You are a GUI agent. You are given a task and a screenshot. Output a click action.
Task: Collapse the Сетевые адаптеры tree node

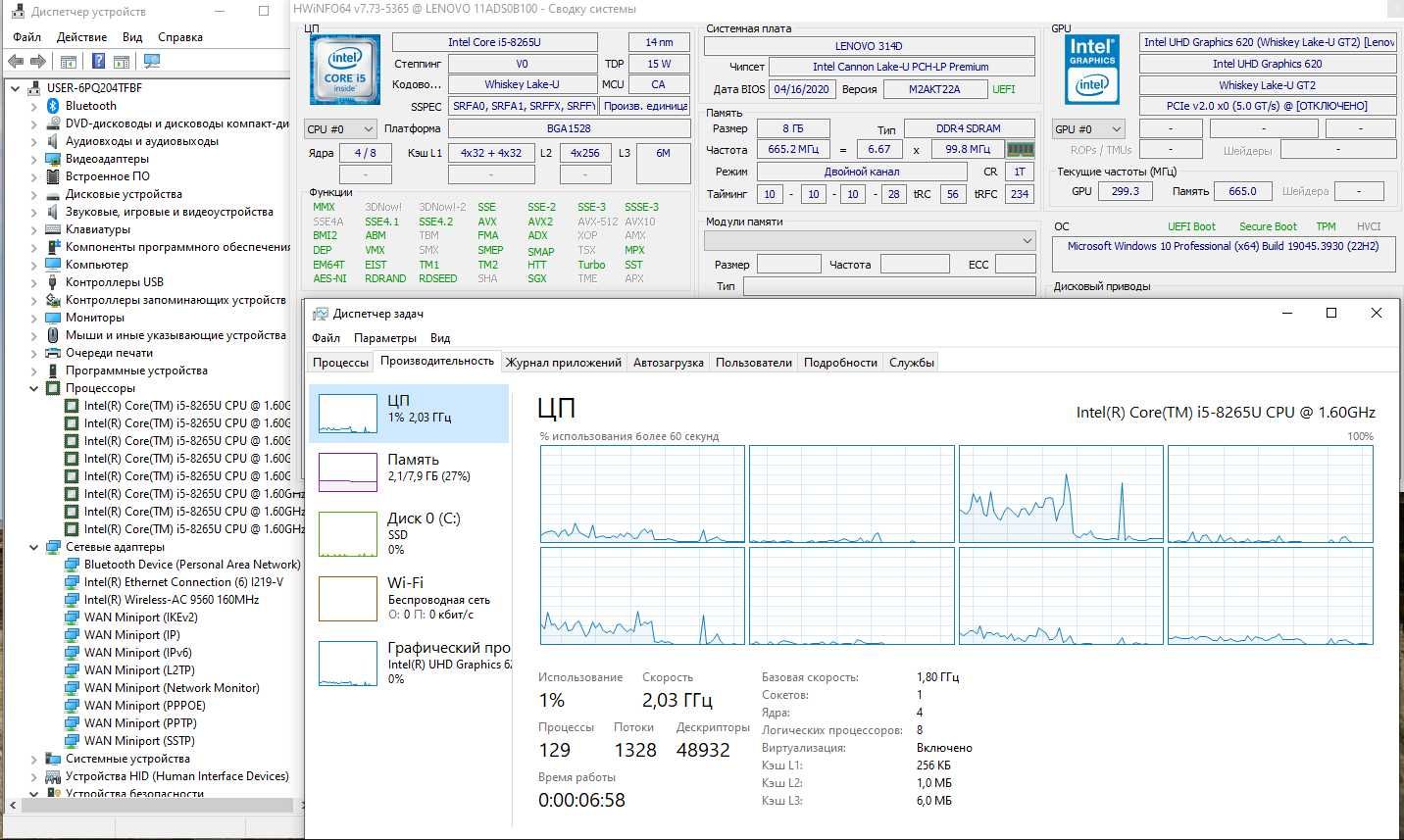tap(34, 547)
